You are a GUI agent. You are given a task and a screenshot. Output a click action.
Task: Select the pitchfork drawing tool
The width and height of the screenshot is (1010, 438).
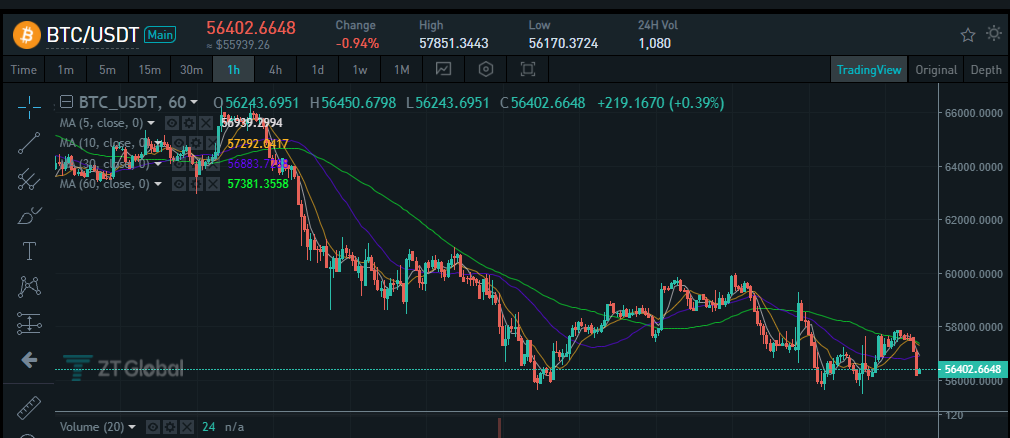pyautogui.click(x=29, y=180)
